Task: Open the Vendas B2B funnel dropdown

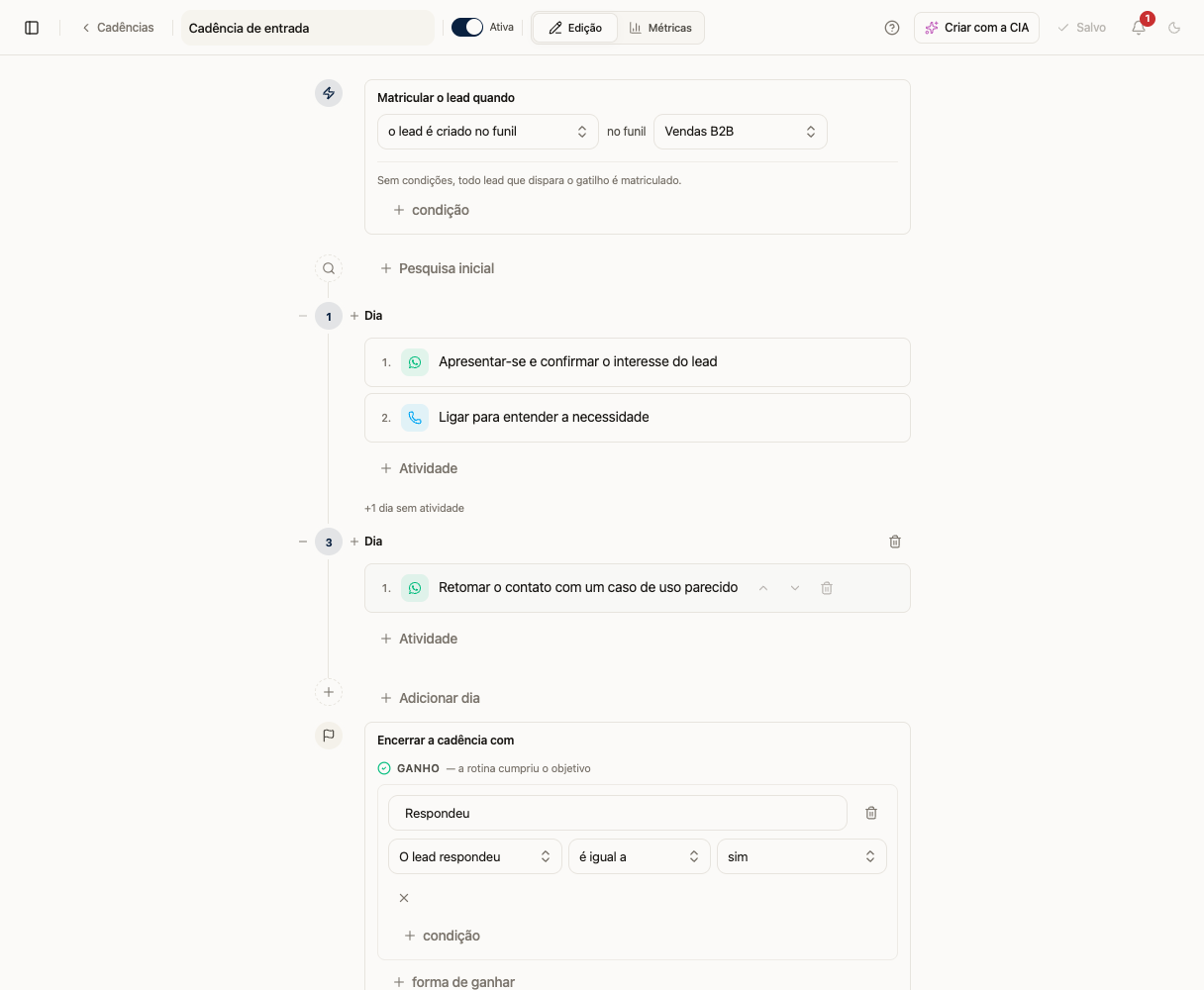Action: (x=741, y=132)
